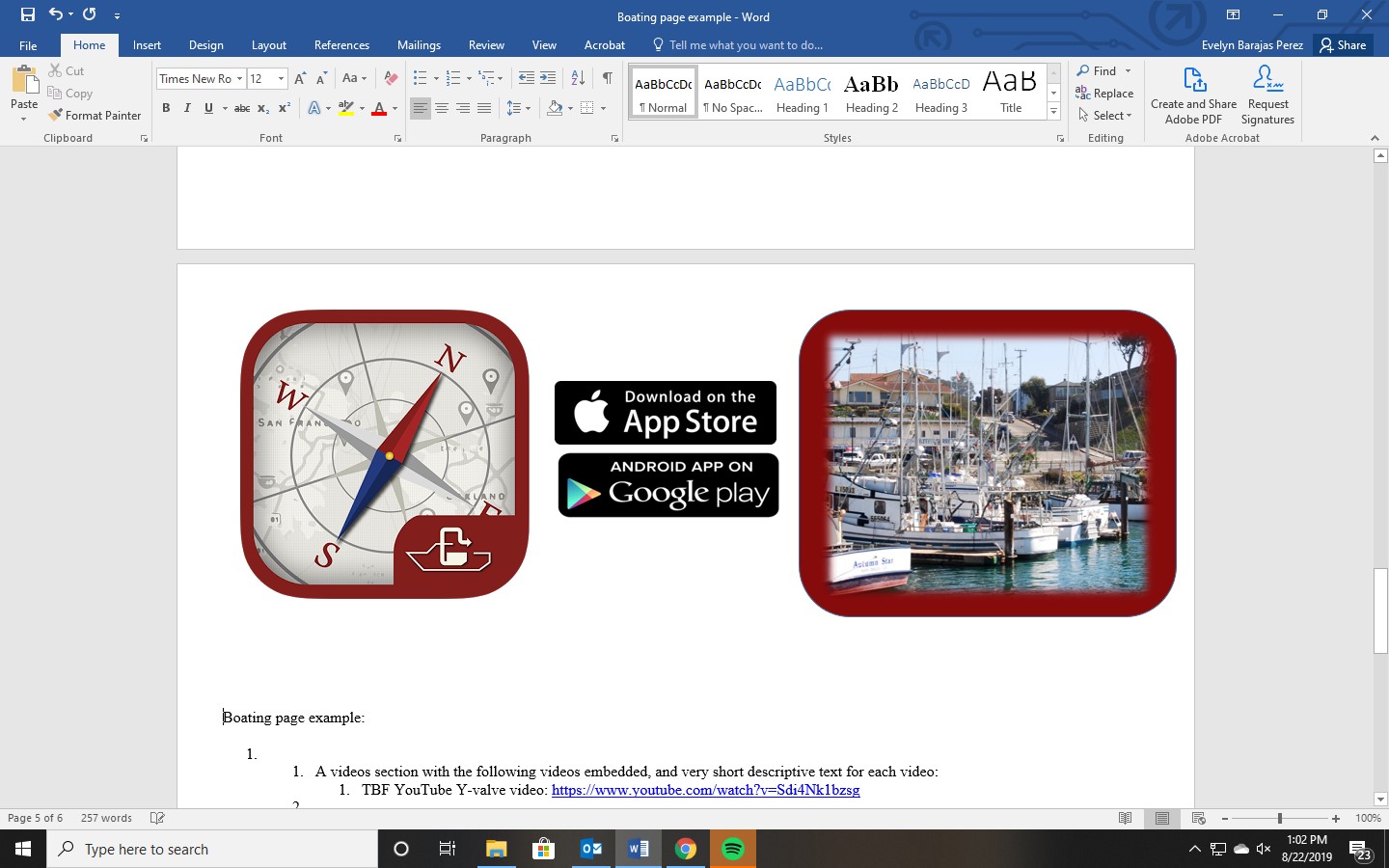Open Spotify from taskbar
The image size is (1389, 868).
coord(733,849)
